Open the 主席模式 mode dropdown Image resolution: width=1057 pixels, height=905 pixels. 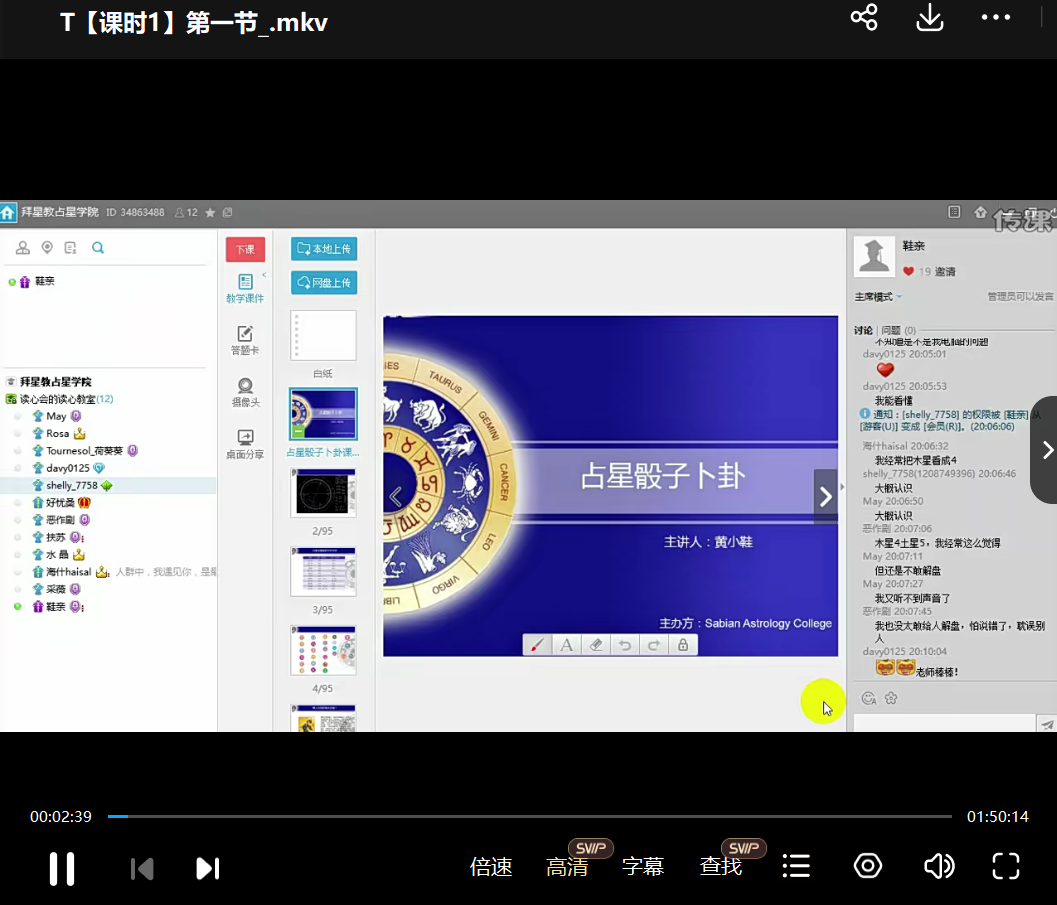(x=878, y=297)
